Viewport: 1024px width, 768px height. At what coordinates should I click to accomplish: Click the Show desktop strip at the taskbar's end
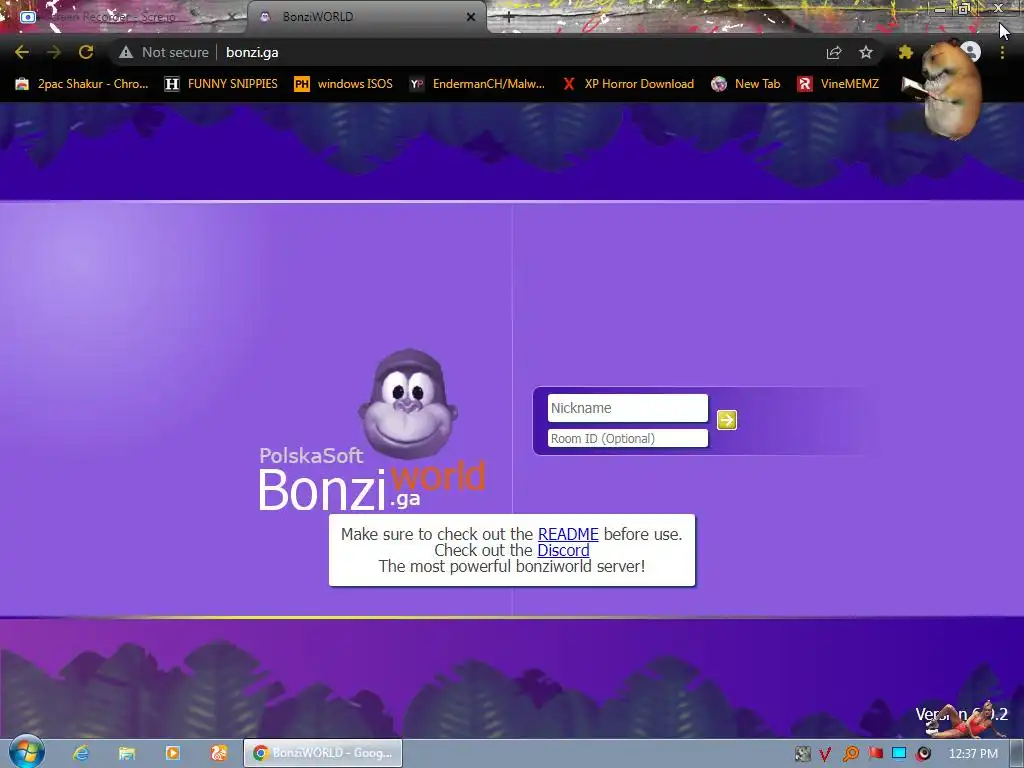[x=1018, y=754]
